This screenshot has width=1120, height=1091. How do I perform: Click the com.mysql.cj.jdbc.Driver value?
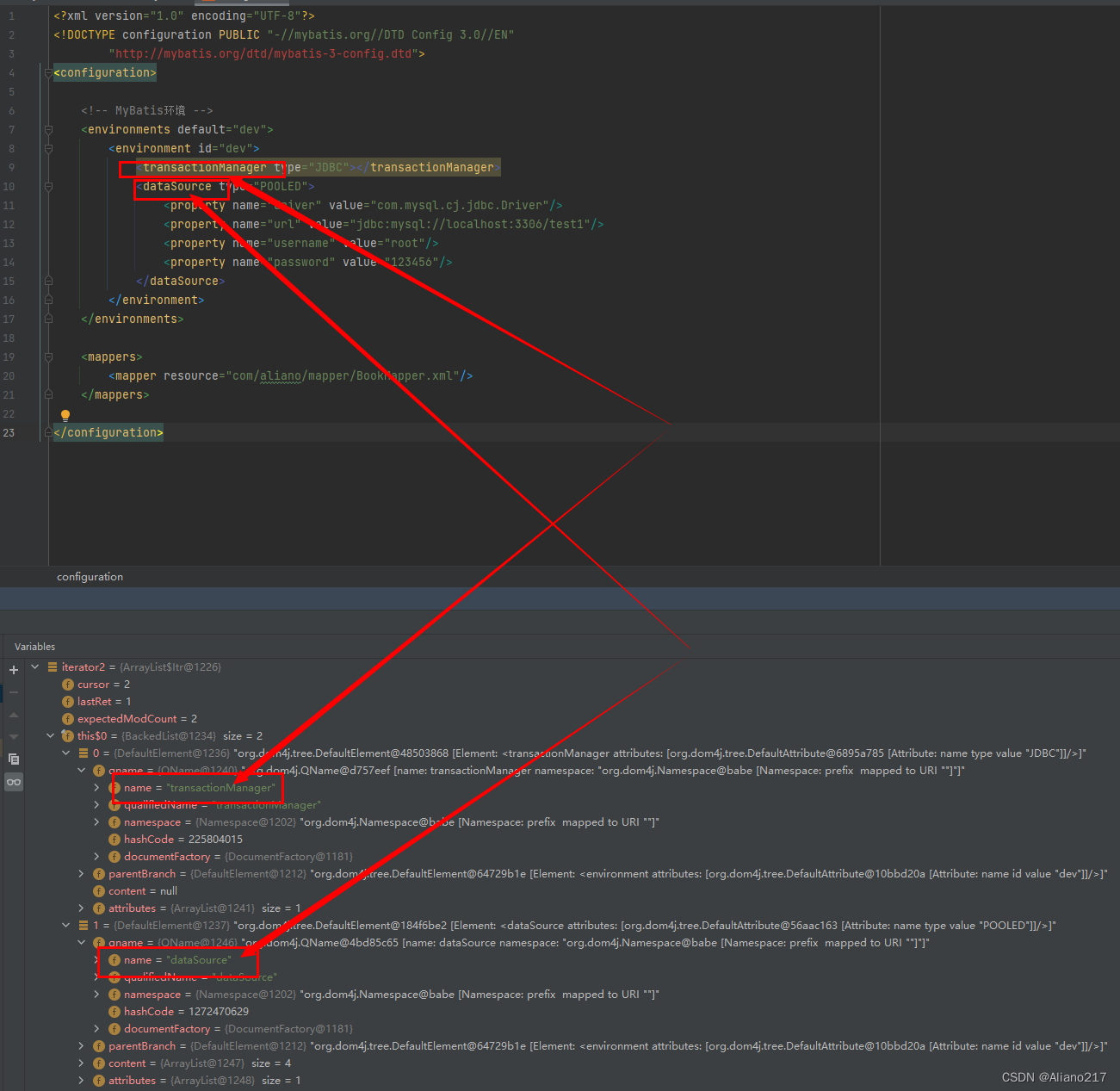pyautogui.click(x=459, y=206)
